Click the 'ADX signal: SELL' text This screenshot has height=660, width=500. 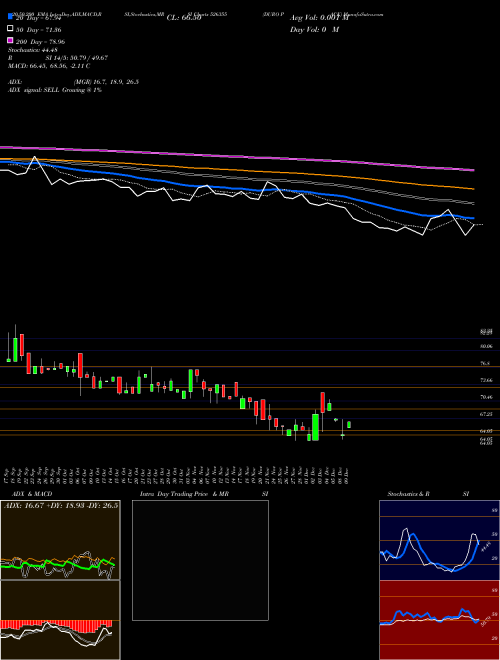pos(35,90)
